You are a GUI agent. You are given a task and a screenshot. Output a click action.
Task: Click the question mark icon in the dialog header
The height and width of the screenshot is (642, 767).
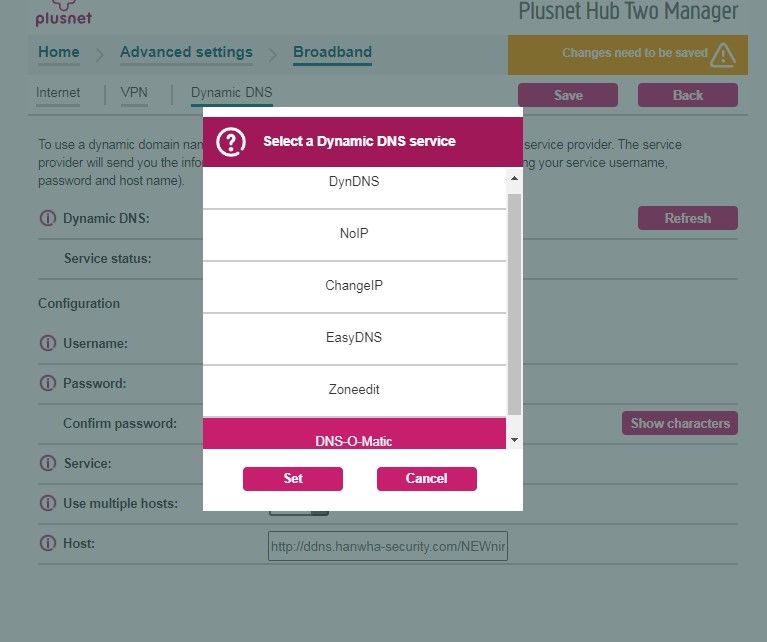(231, 142)
